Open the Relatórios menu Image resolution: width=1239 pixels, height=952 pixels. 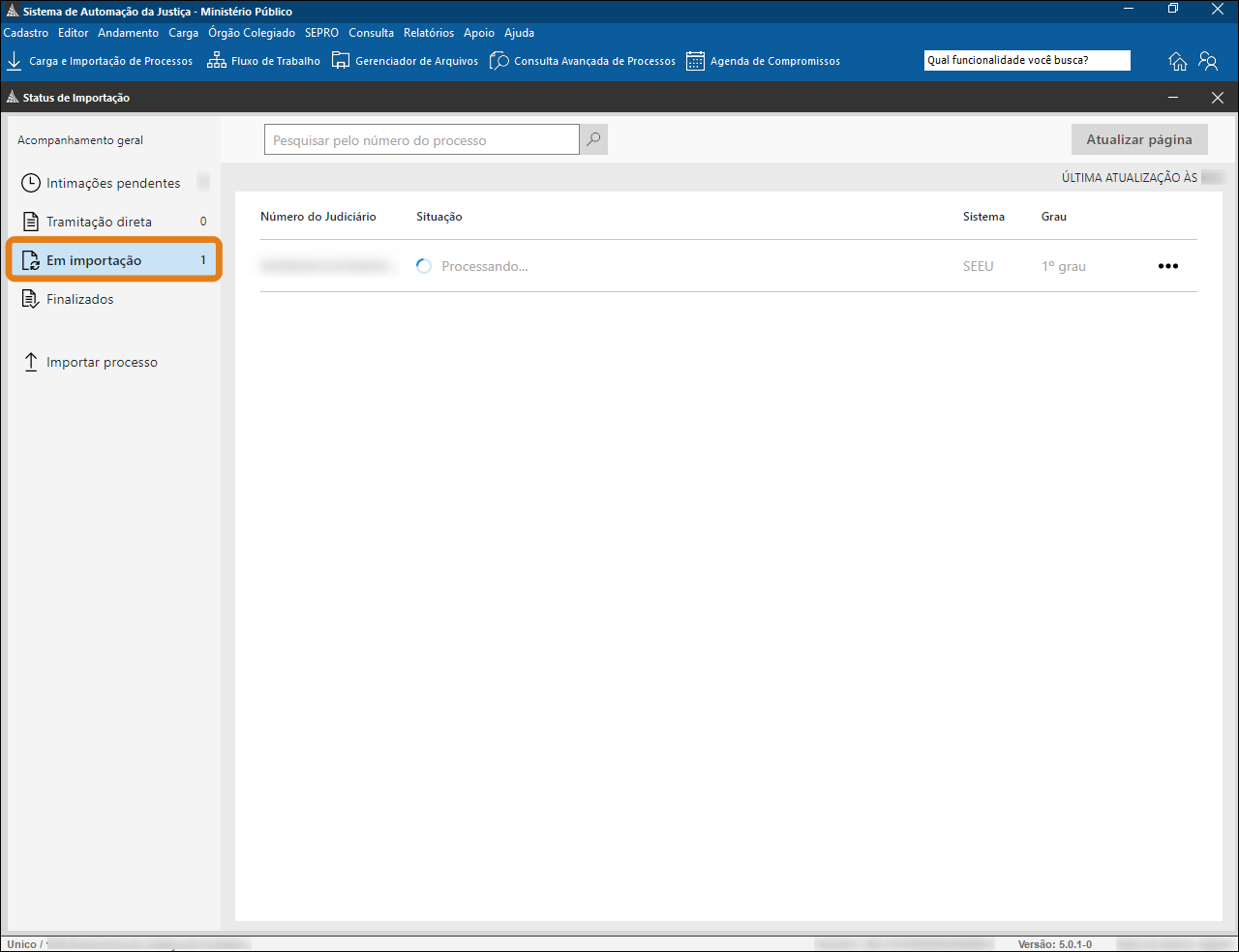point(429,33)
